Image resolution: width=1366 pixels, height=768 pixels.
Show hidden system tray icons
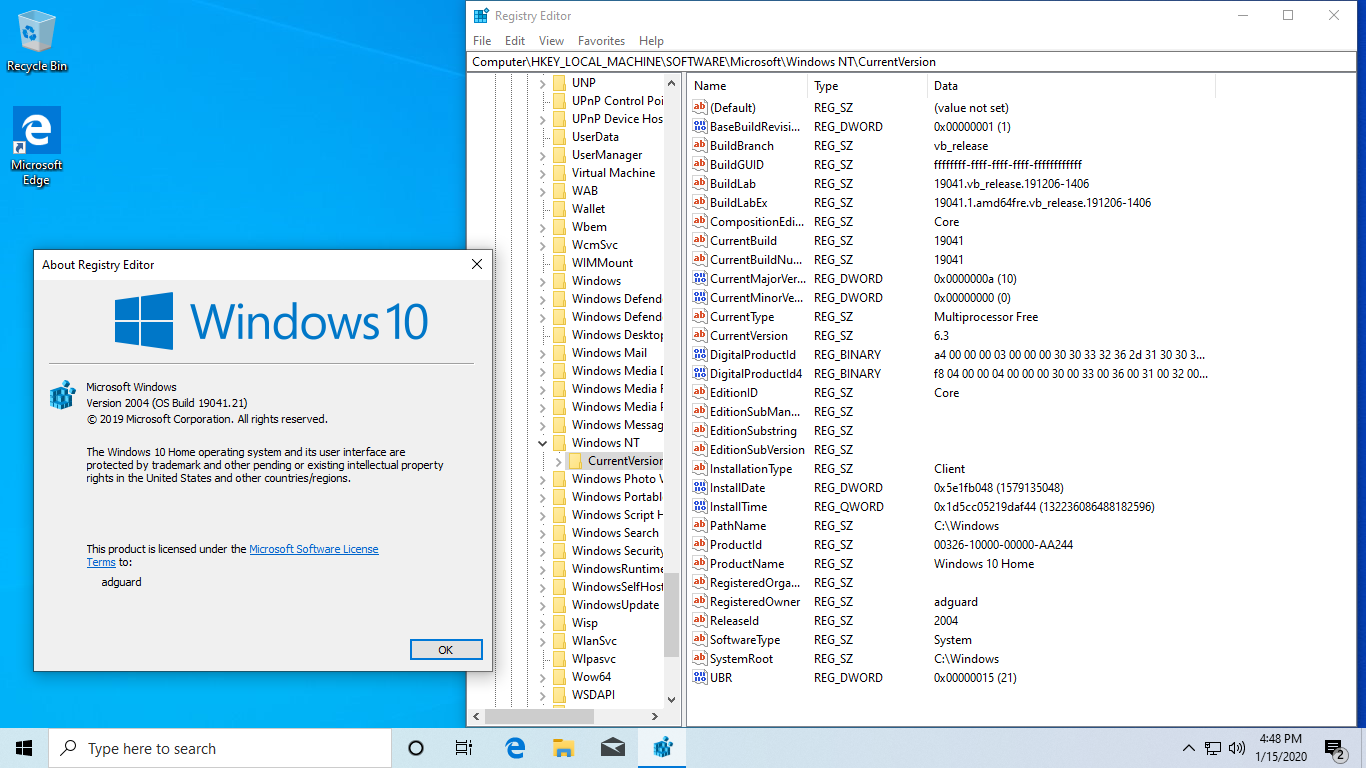pos(1189,748)
